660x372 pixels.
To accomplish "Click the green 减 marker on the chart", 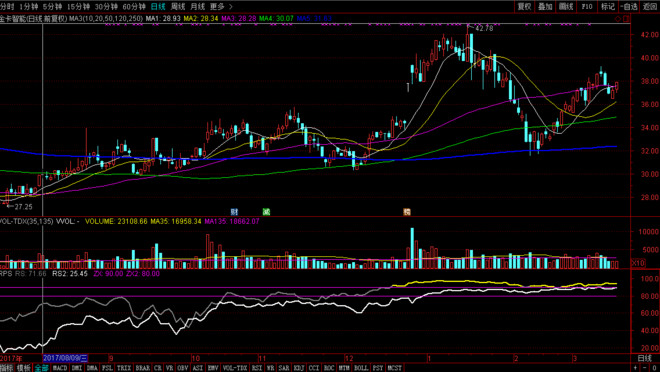I will click(x=266, y=212).
